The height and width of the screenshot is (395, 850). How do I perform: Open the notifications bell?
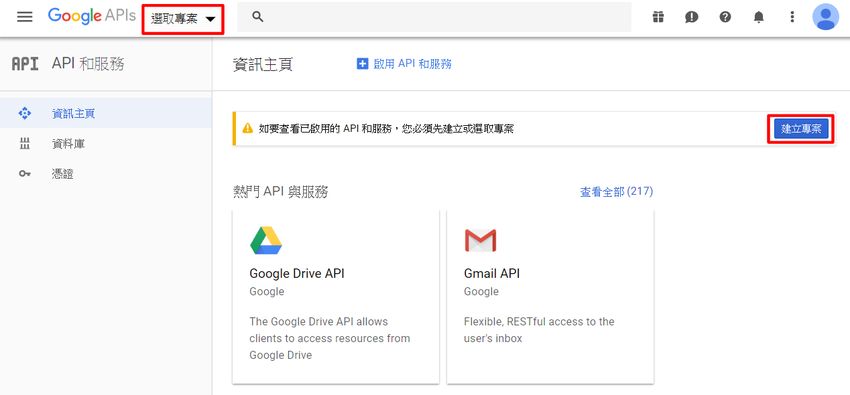pos(759,17)
